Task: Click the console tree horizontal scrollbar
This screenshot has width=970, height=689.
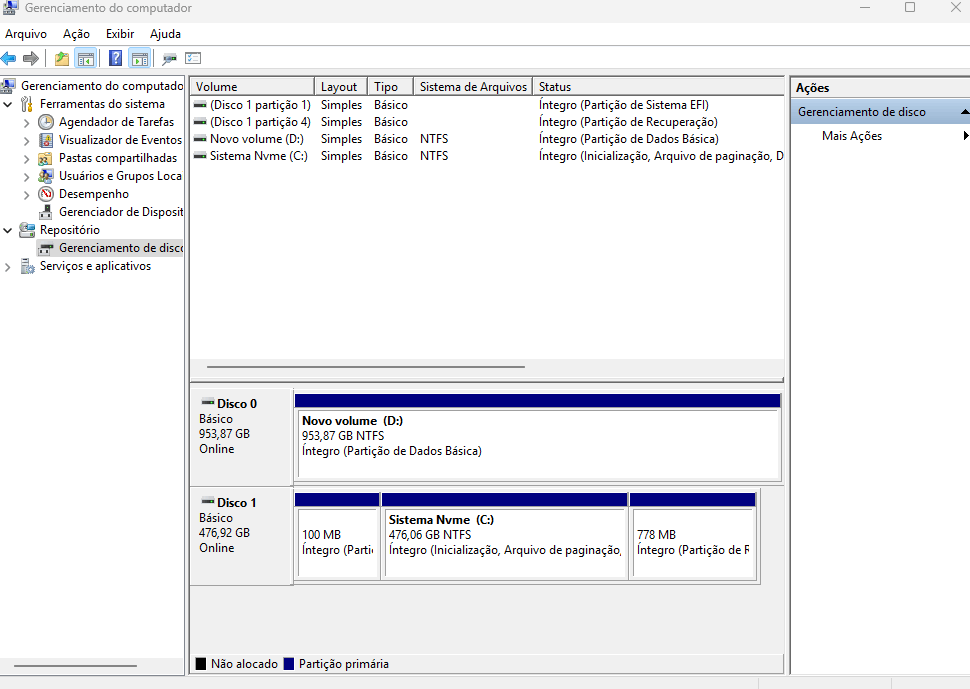Action: click(75, 666)
